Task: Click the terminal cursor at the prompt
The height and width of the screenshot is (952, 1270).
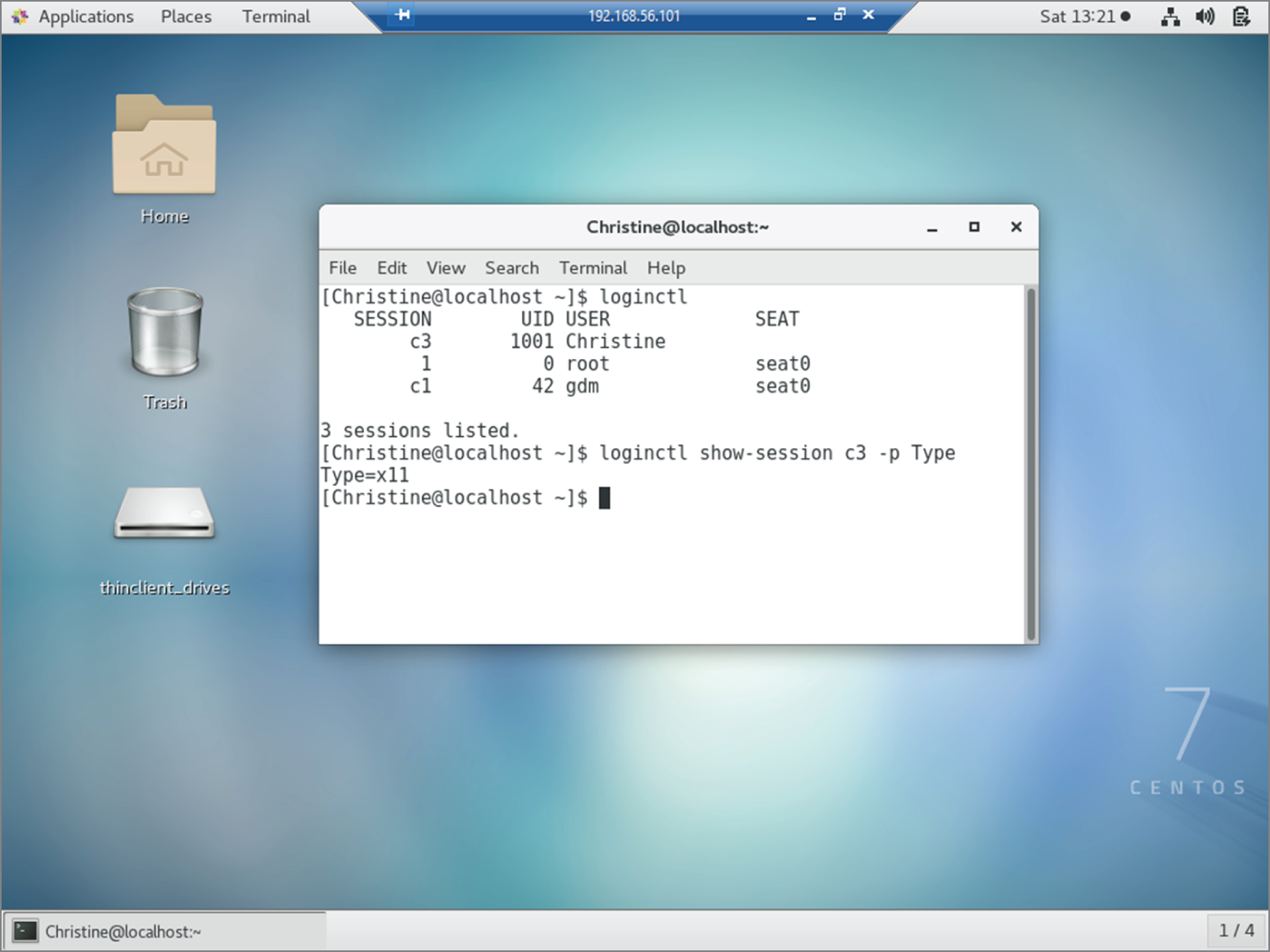Action: coord(605,497)
